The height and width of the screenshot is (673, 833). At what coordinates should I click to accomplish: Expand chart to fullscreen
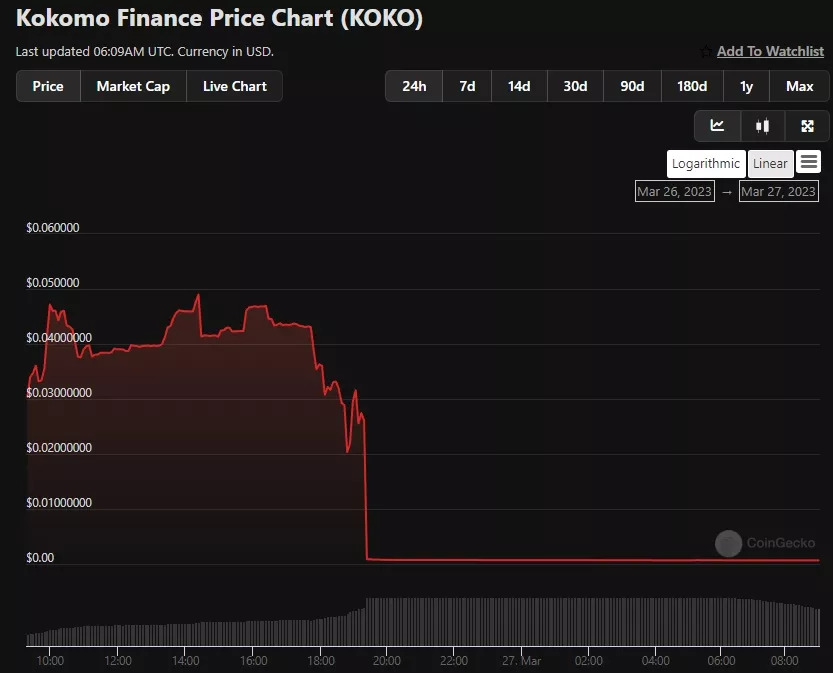pyautogui.click(x=807, y=126)
